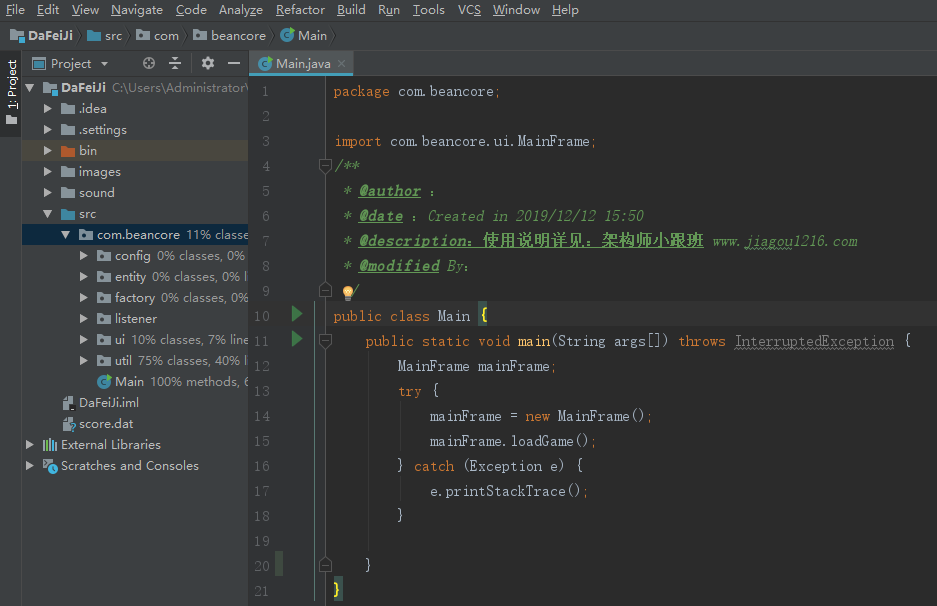937x606 pixels.
Task: Expand the sound folder
Action: [48, 193]
